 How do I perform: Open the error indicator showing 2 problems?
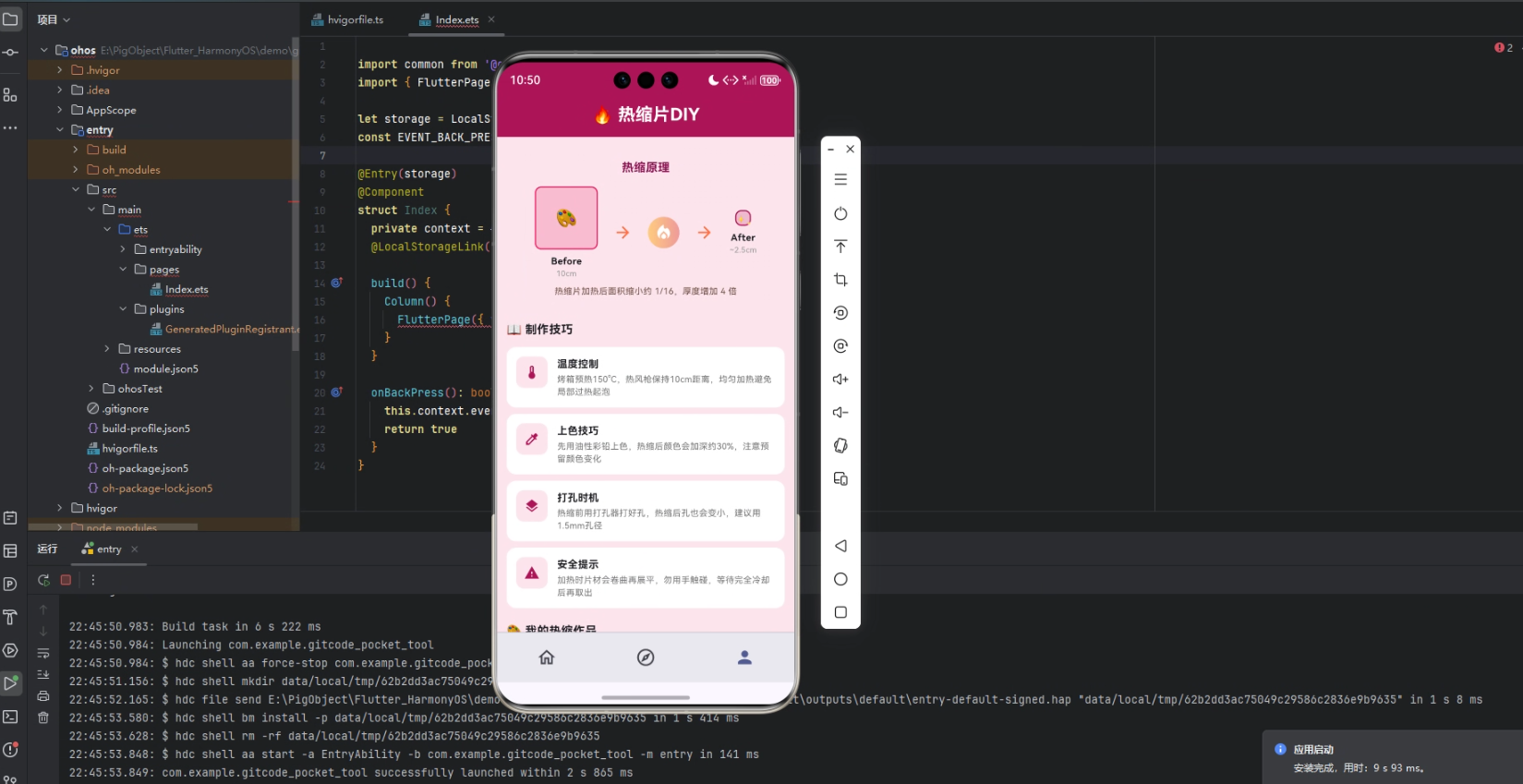1504,47
